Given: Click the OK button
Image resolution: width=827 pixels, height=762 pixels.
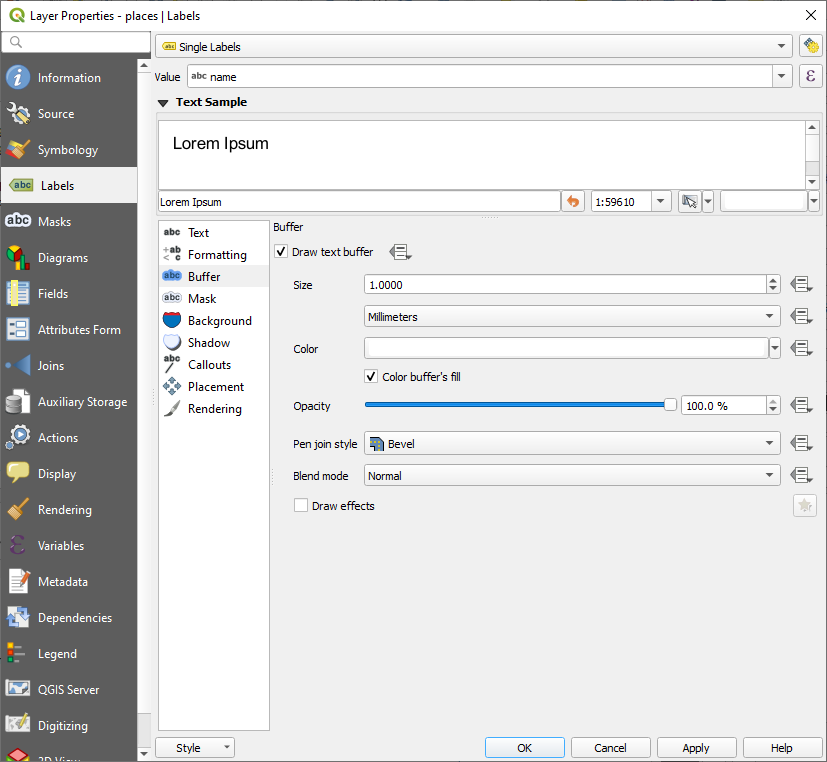Looking at the screenshot, I should [x=525, y=748].
